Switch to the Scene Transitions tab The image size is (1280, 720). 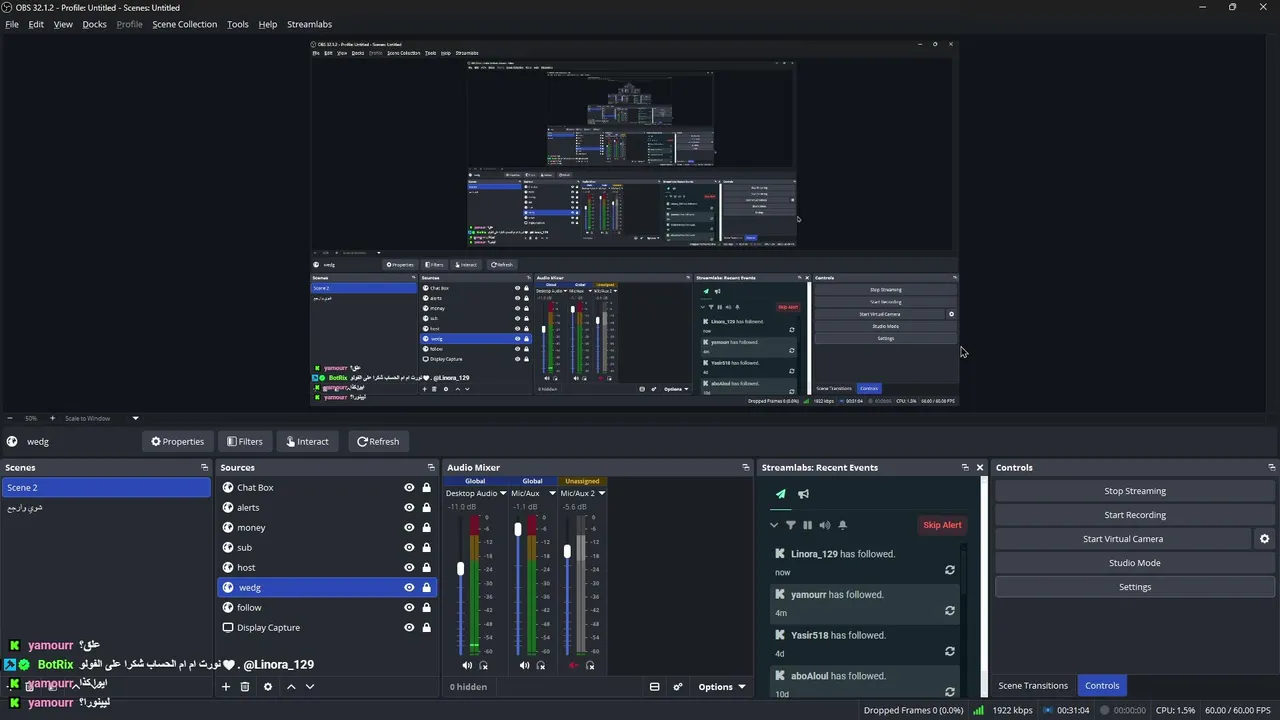pyautogui.click(x=1033, y=686)
